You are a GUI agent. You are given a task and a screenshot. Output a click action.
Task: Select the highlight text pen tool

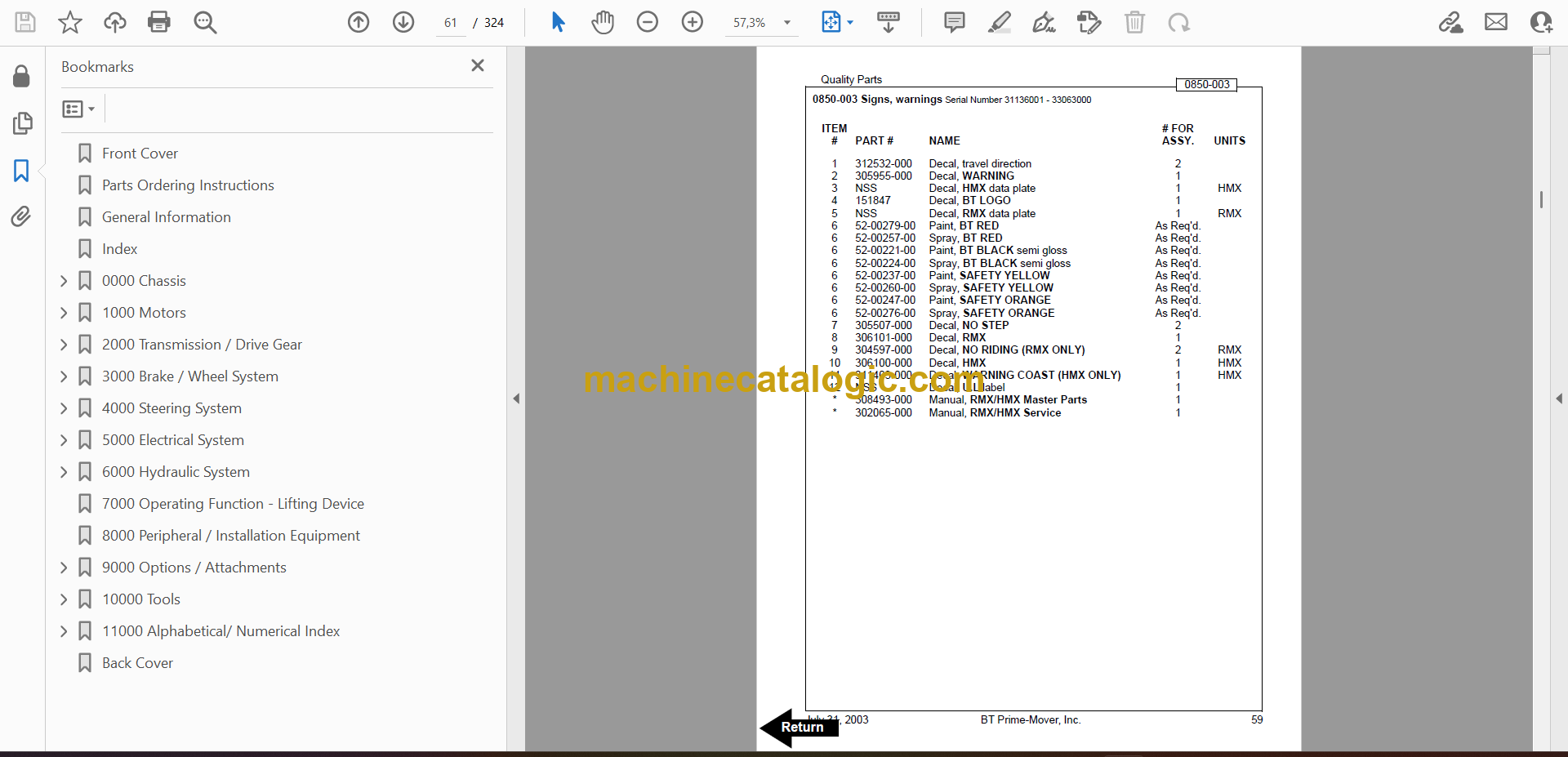[x=999, y=22]
